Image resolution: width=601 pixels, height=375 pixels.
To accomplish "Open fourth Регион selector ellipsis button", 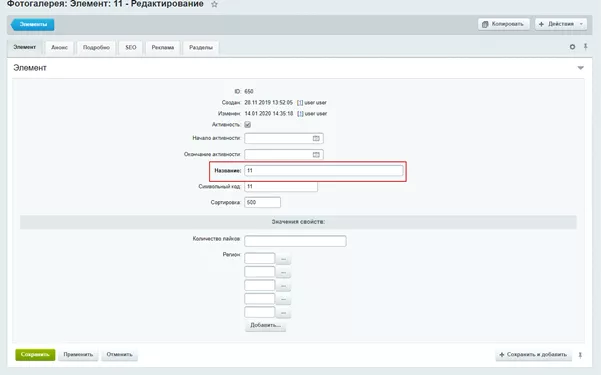I will [x=283, y=299].
